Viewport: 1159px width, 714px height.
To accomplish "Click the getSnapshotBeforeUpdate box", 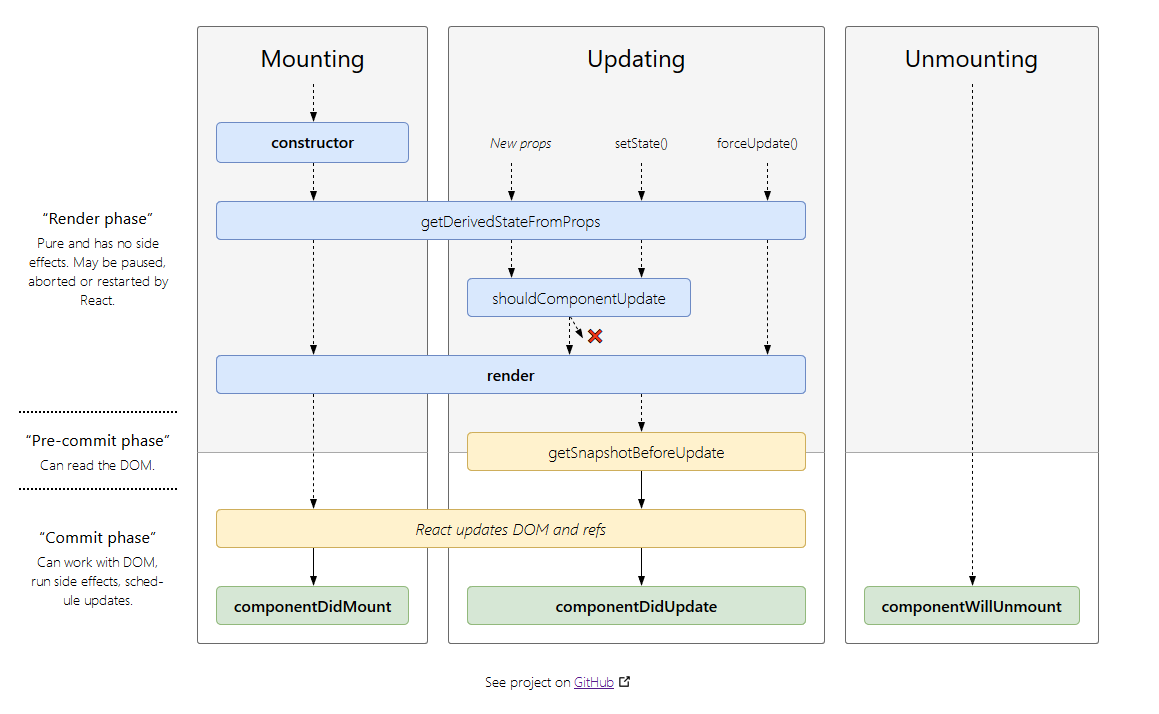I will tap(636, 452).
